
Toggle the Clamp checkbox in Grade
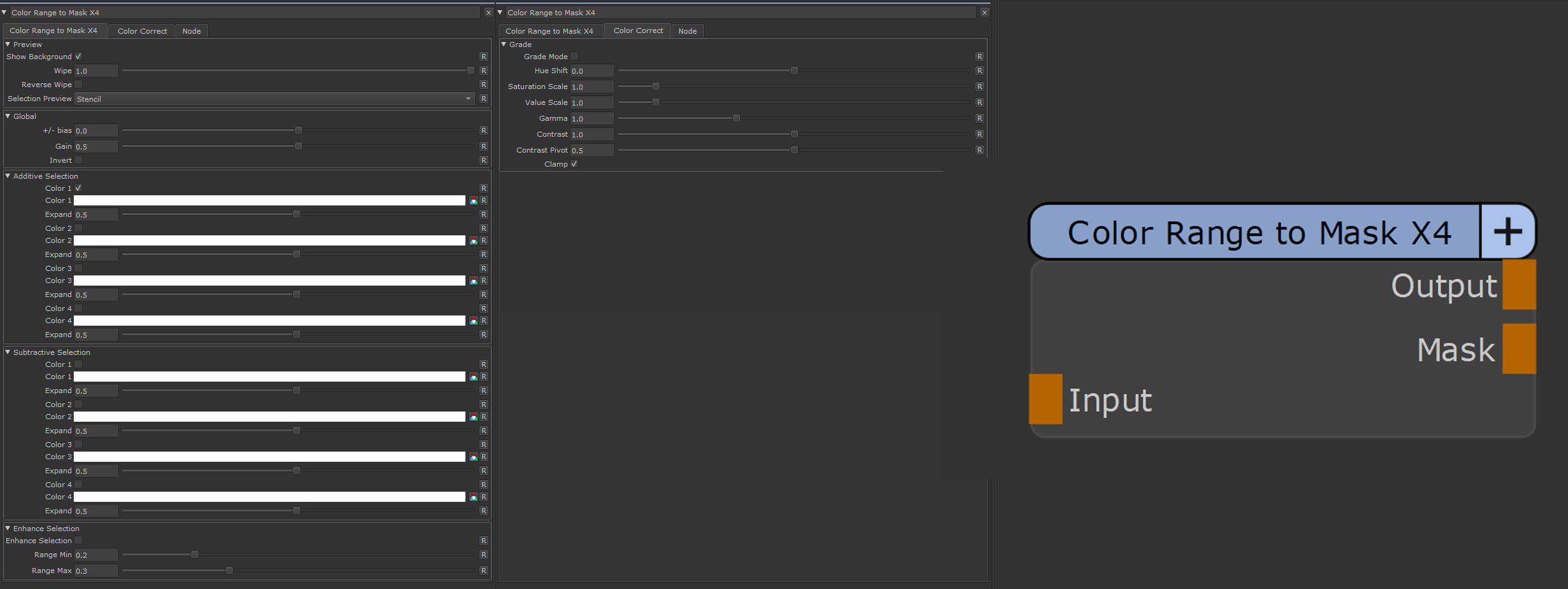[574, 164]
